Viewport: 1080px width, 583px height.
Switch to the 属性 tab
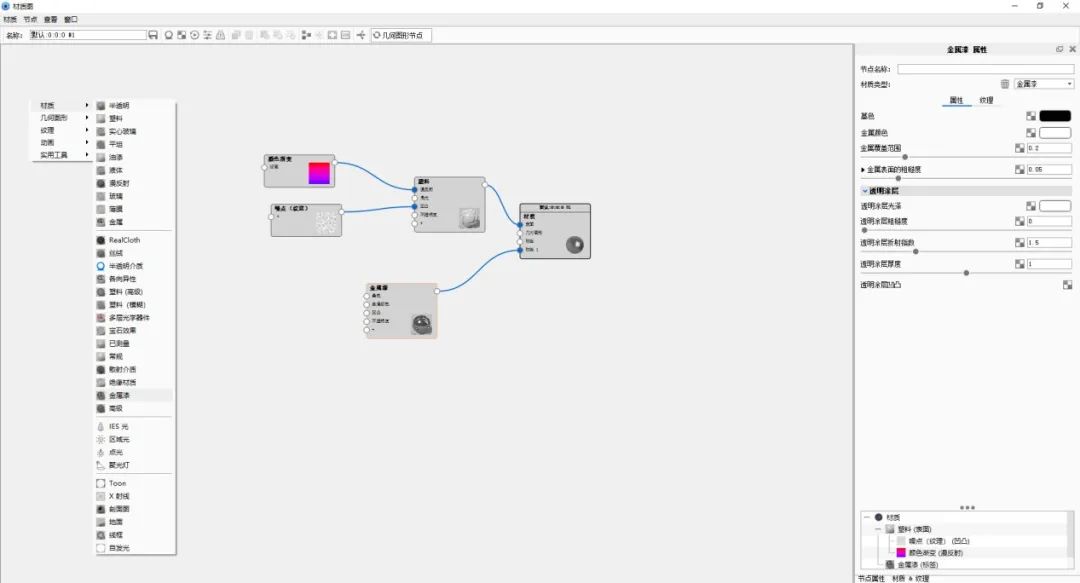click(x=956, y=101)
